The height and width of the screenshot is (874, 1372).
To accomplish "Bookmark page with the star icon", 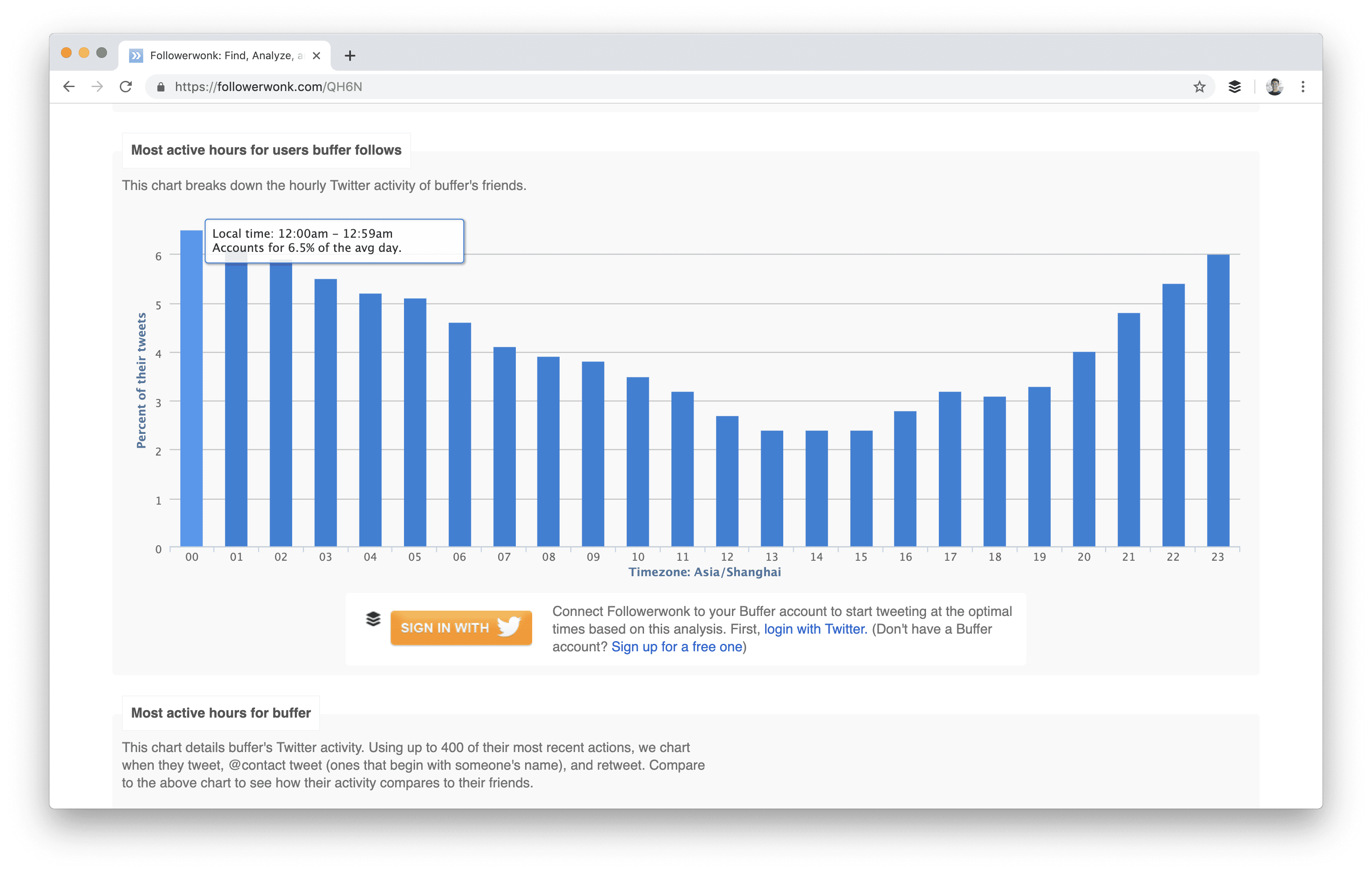I will [x=1199, y=87].
